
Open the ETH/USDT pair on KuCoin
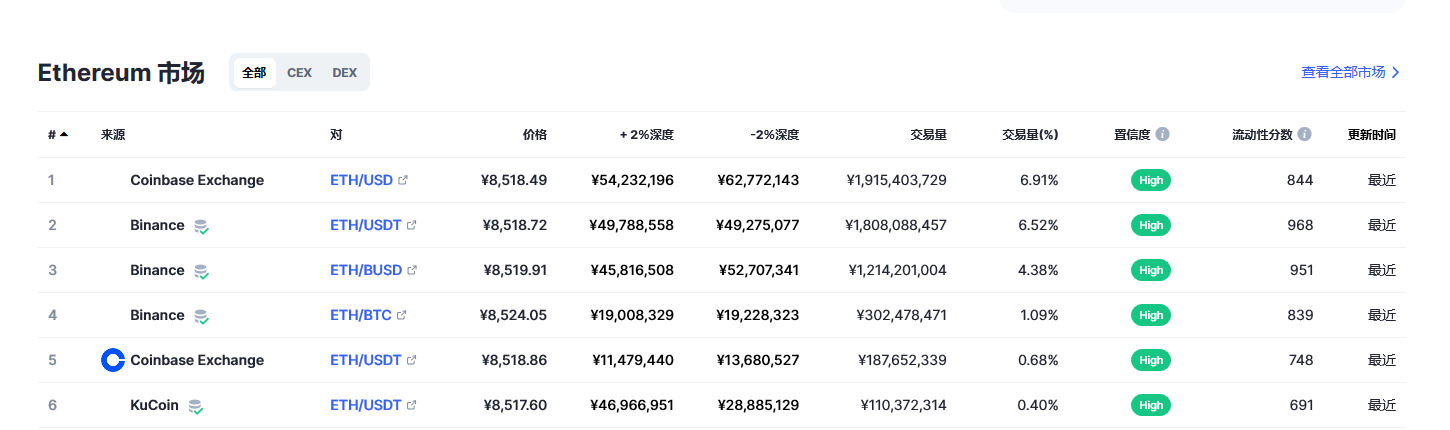click(366, 405)
